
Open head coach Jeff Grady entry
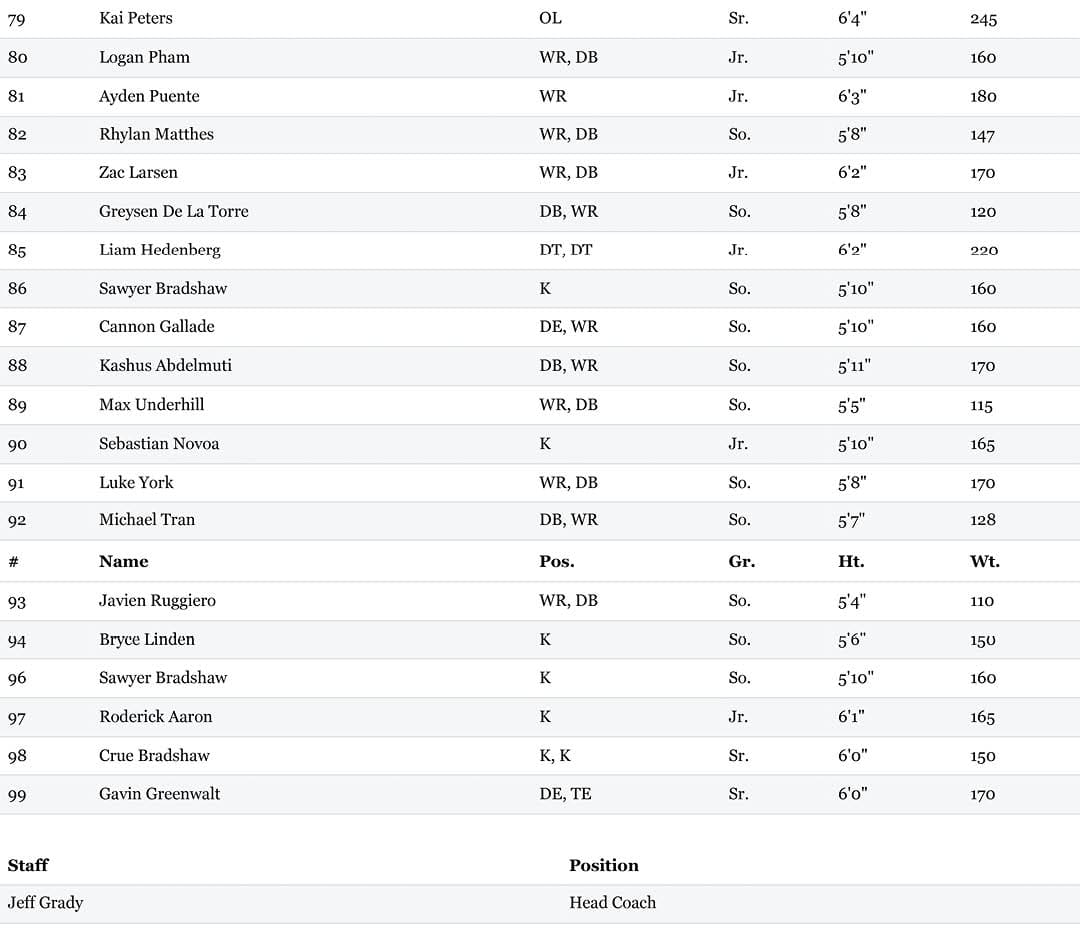(x=45, y=903)
